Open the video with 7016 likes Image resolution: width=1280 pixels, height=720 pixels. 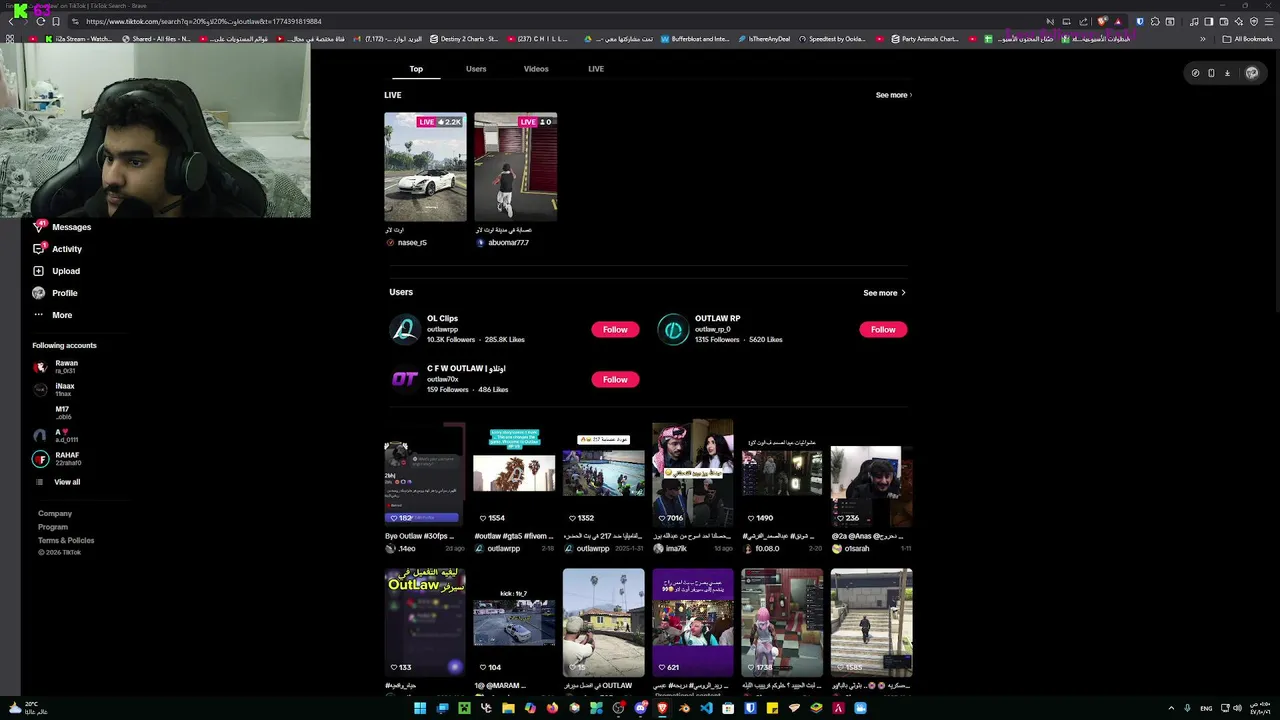tap(693, 474)
